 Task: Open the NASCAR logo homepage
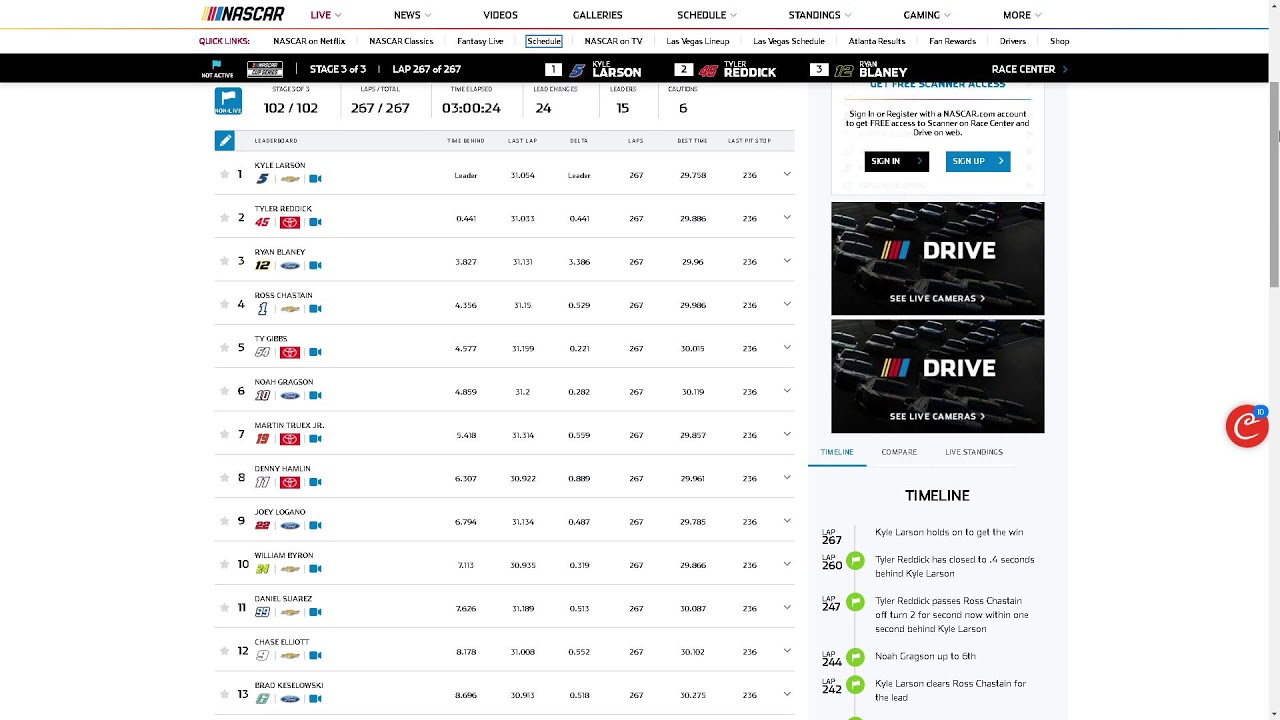(x=243, y=14)
